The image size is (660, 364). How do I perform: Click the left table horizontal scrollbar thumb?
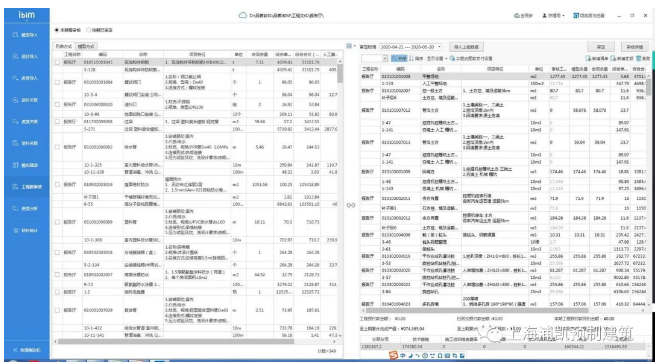click(176, 342)
